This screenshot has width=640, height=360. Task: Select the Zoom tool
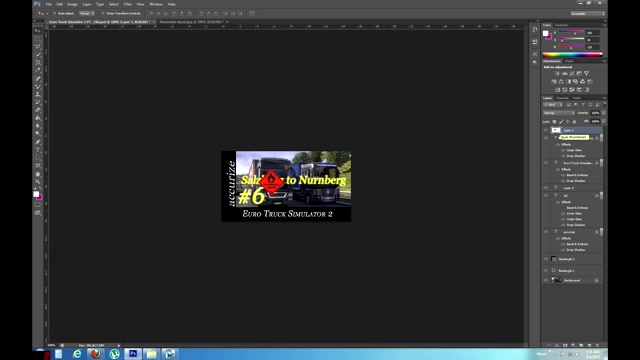coord(38,182)
